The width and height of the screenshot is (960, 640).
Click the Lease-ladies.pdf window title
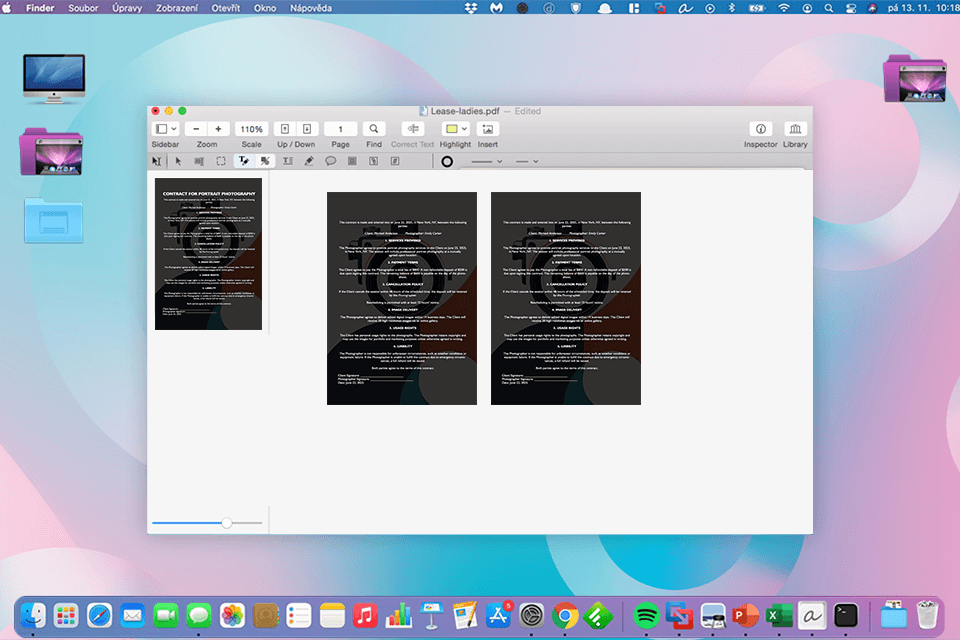click(x=465, y=111)
